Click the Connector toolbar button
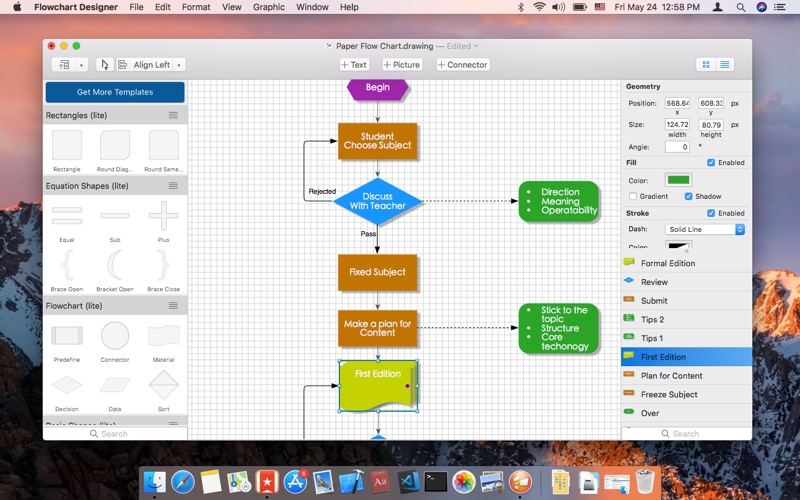This screenshot has height=500, width=800. point(462,65)
